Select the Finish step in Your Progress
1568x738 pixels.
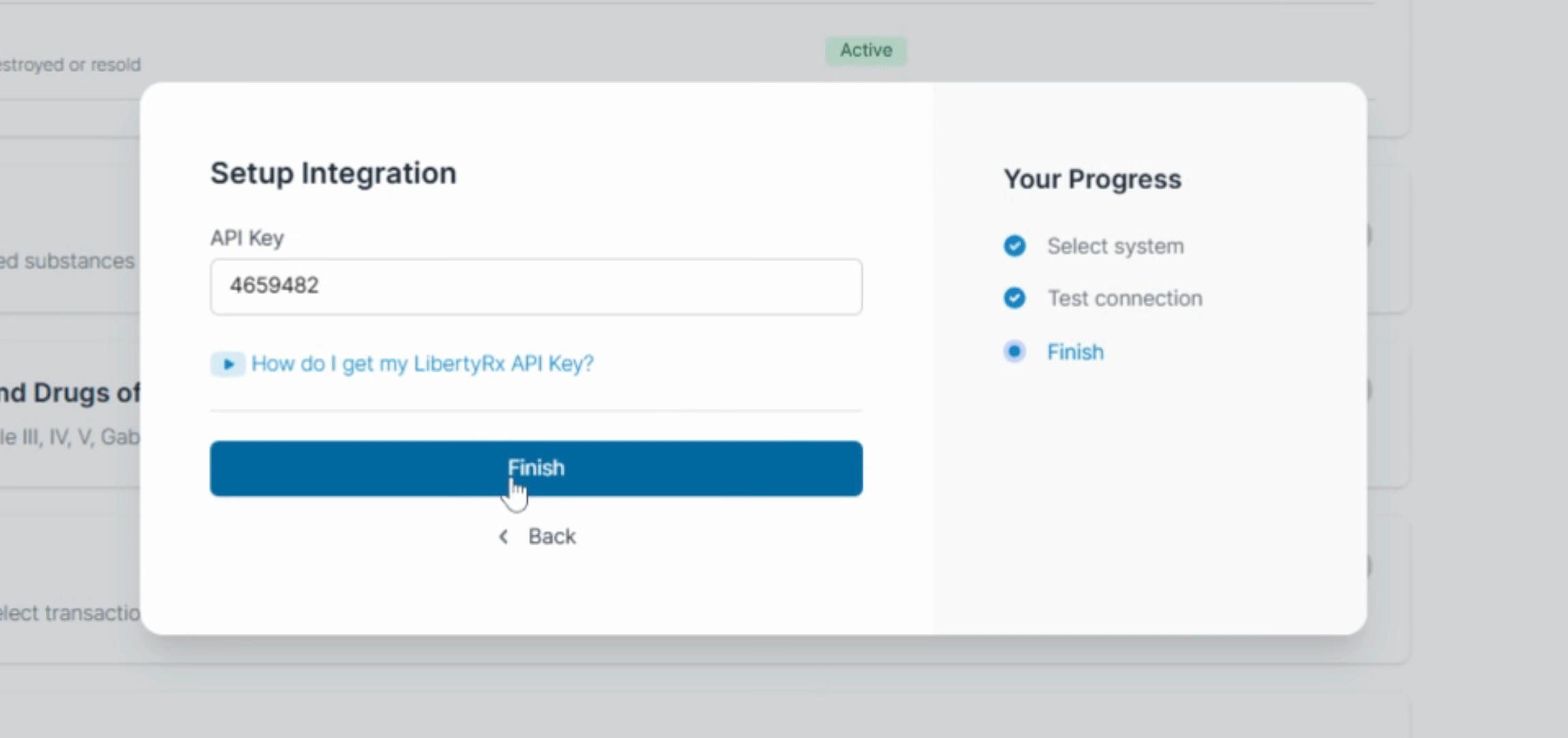tap(1075, 352)
